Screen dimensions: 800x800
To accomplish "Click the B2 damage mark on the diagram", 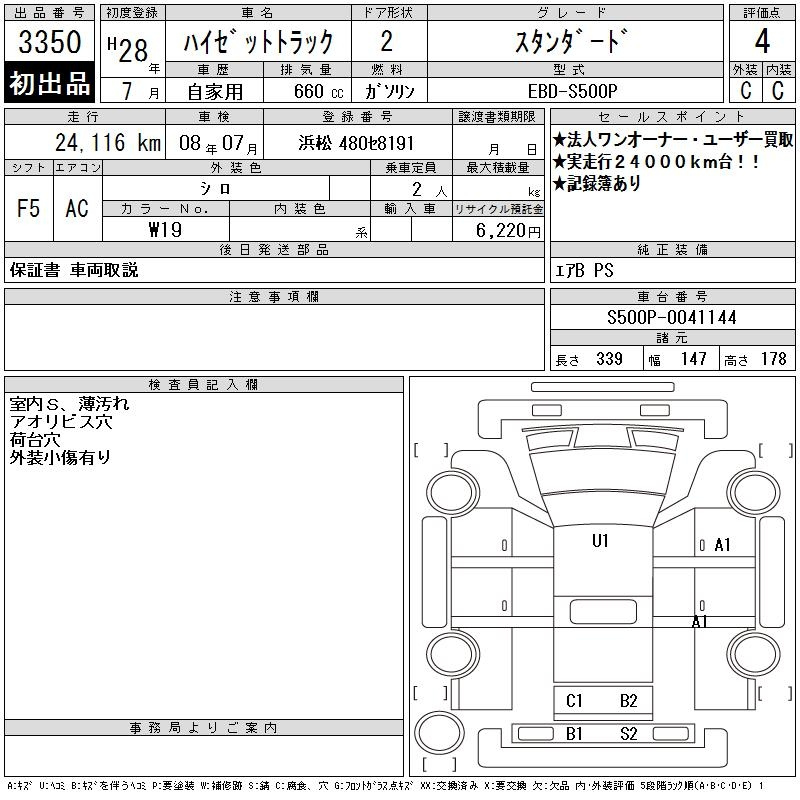I will pos(628,701).
